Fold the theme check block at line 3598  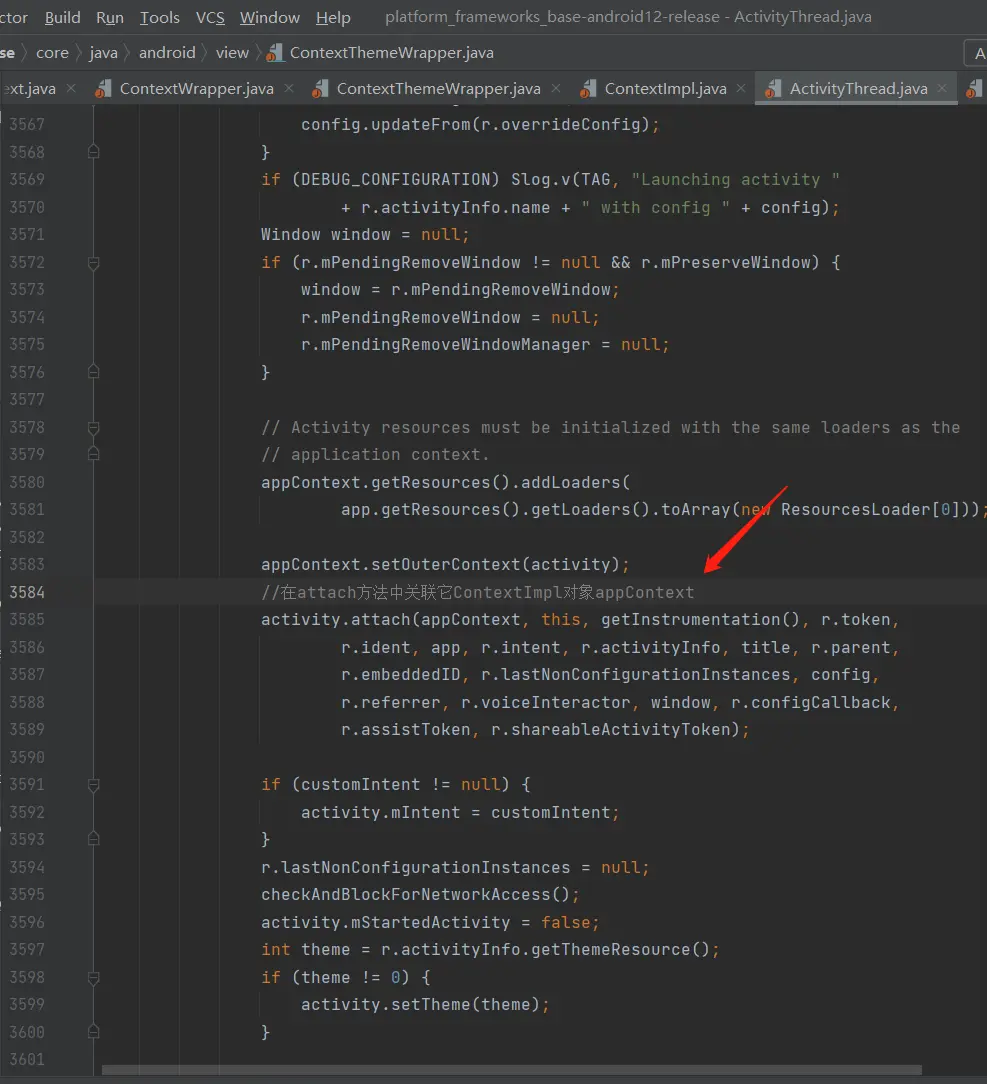pyautogui.click(x=93, y=978)
